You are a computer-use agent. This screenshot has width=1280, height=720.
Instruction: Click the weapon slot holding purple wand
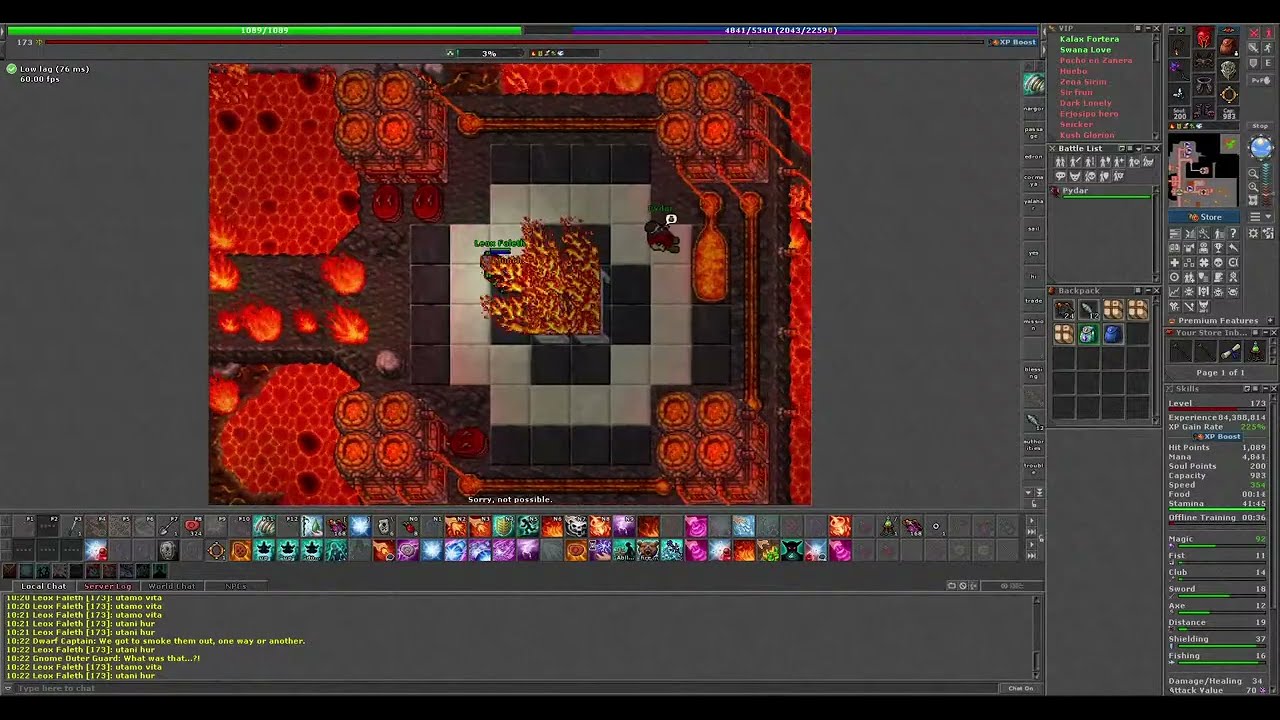click(x=1179, y=70)
